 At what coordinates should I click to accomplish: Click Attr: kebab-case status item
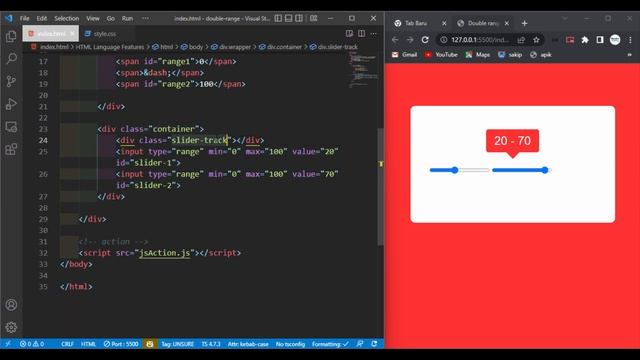(248, 344)
